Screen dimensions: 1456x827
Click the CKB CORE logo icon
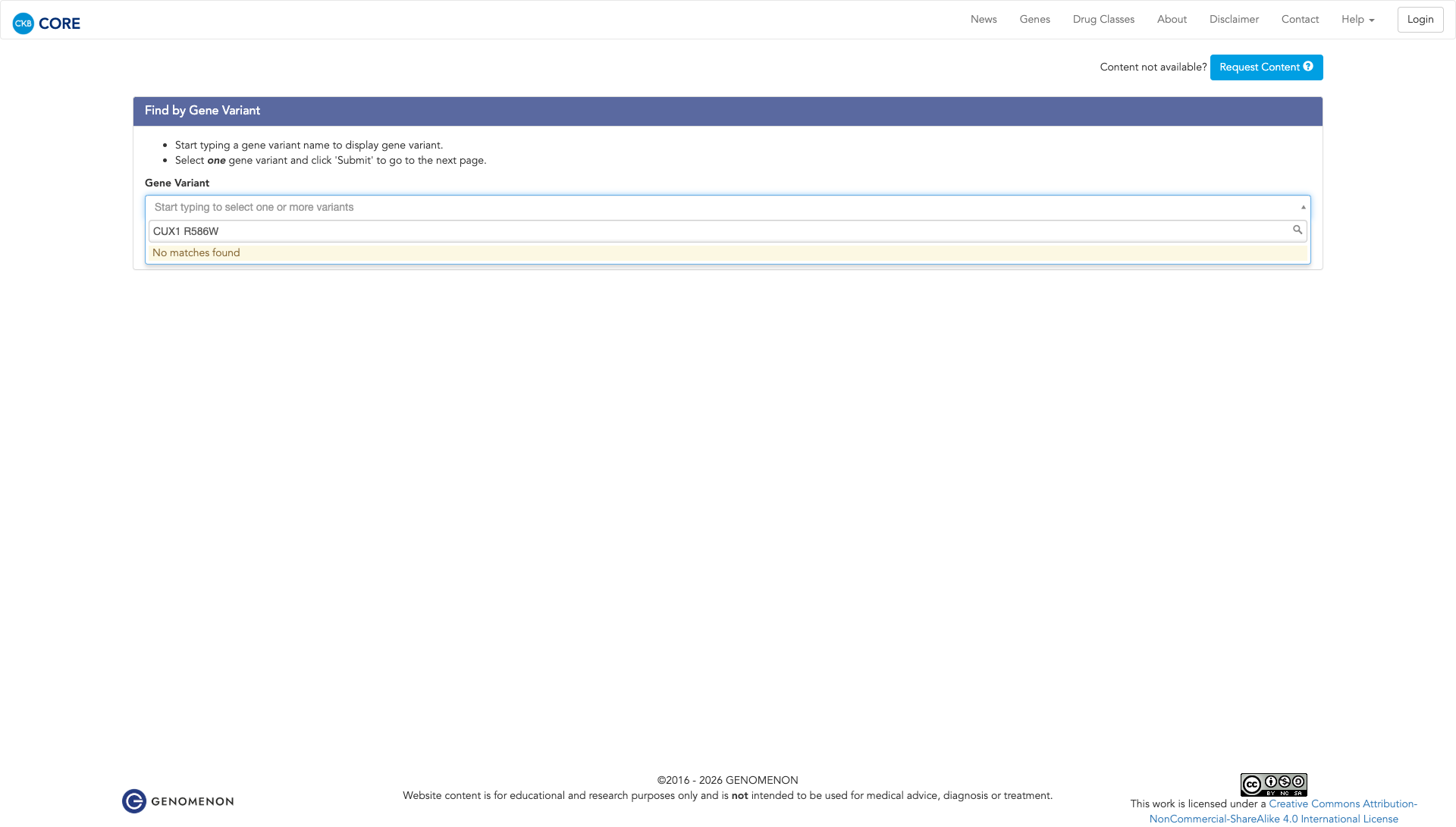click(24, 23)
